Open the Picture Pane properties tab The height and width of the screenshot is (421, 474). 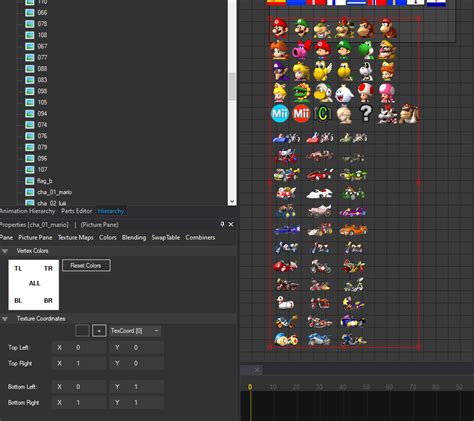click(x=35, y=237)
